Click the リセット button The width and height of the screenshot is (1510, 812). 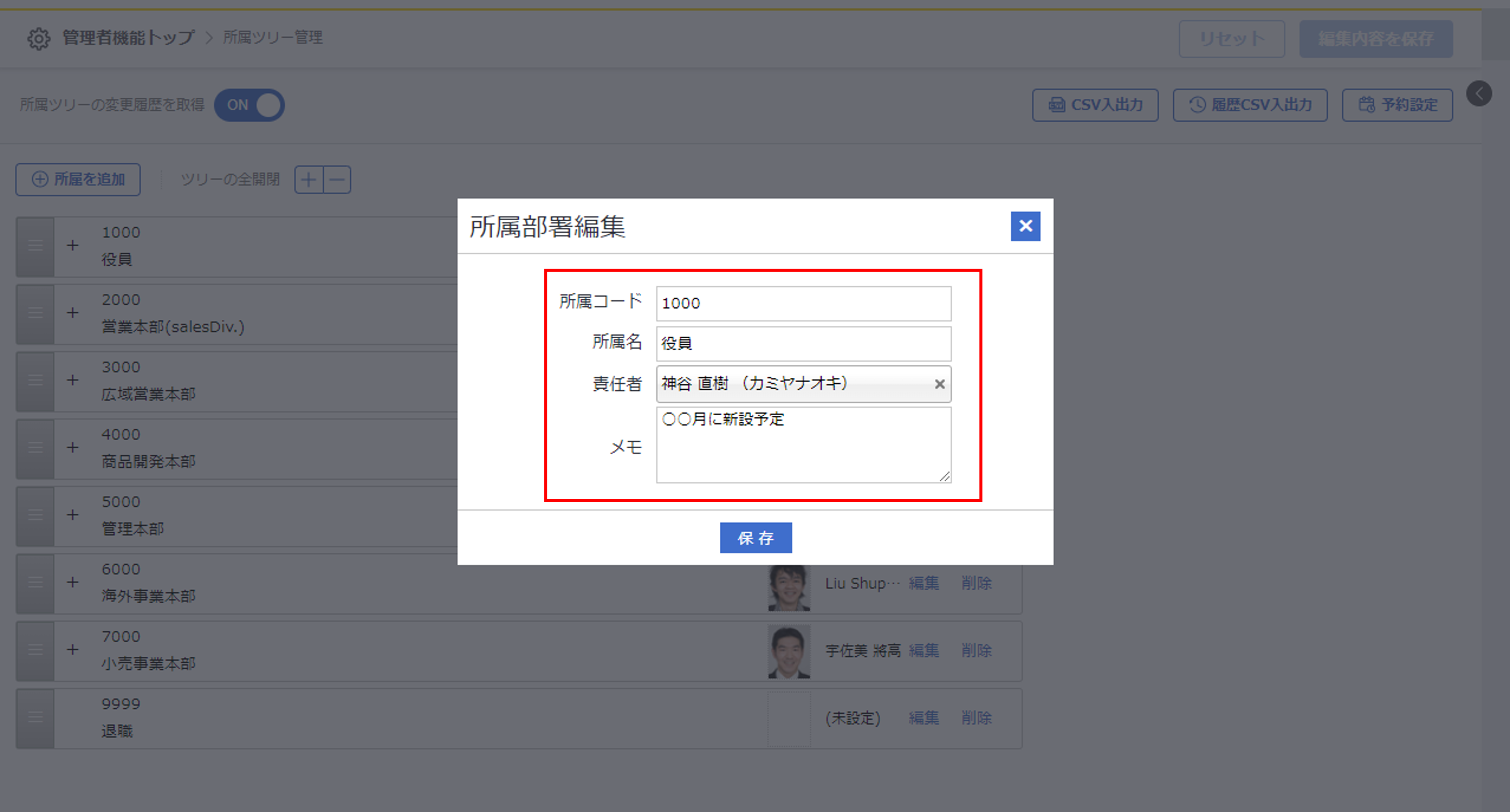point(1231,39)
